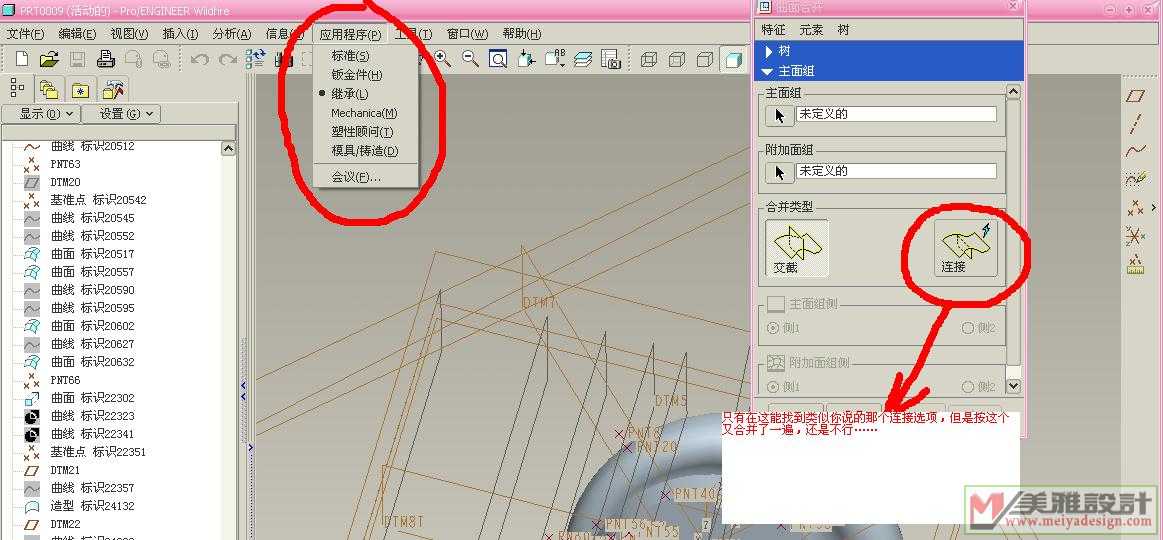
Task: Choose the 连接 merge type
Action: tap(965, 248)
